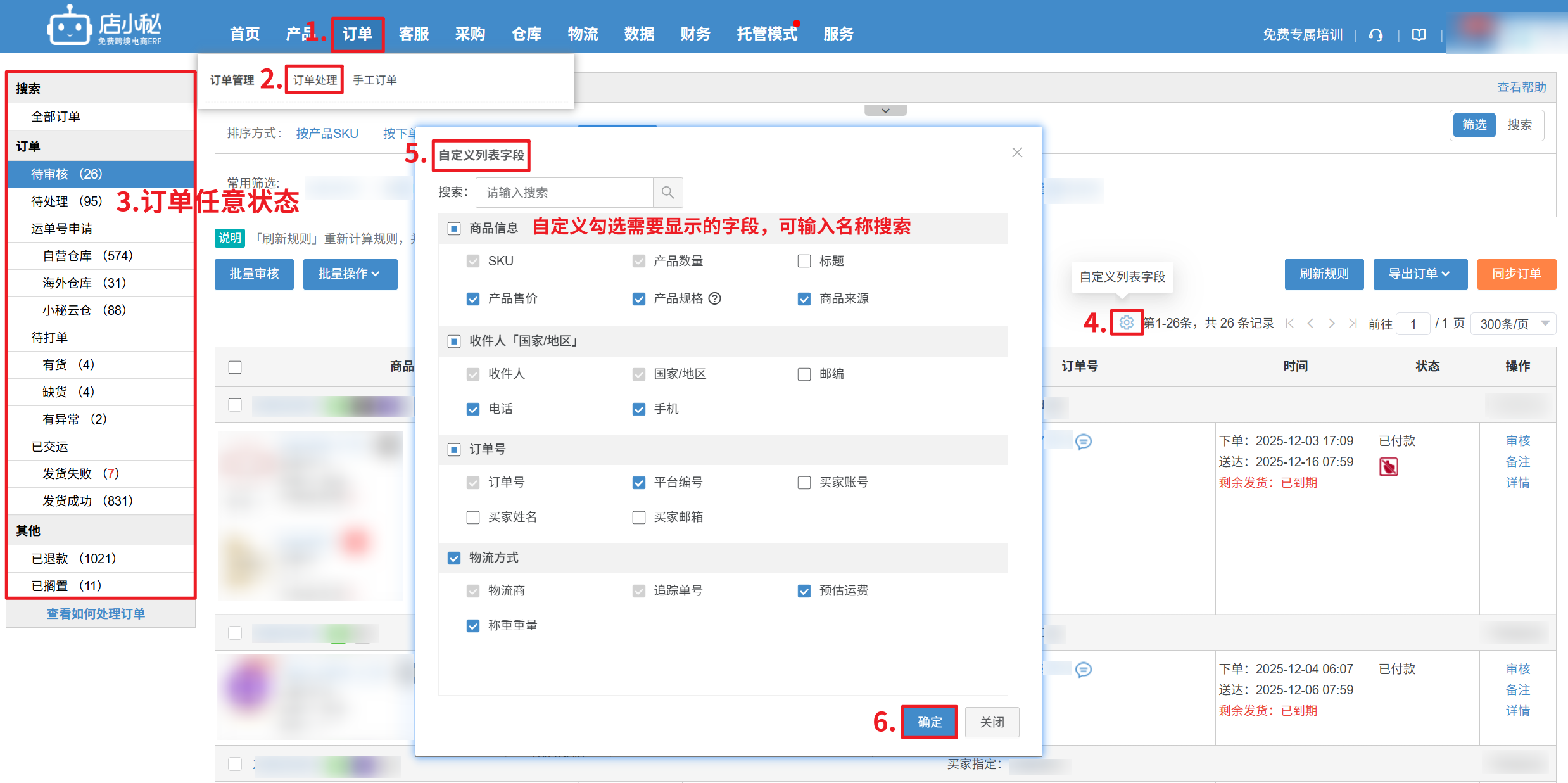Uncheck the 预估运费 checkbox
1568x783 pixels.
point(804,590)
